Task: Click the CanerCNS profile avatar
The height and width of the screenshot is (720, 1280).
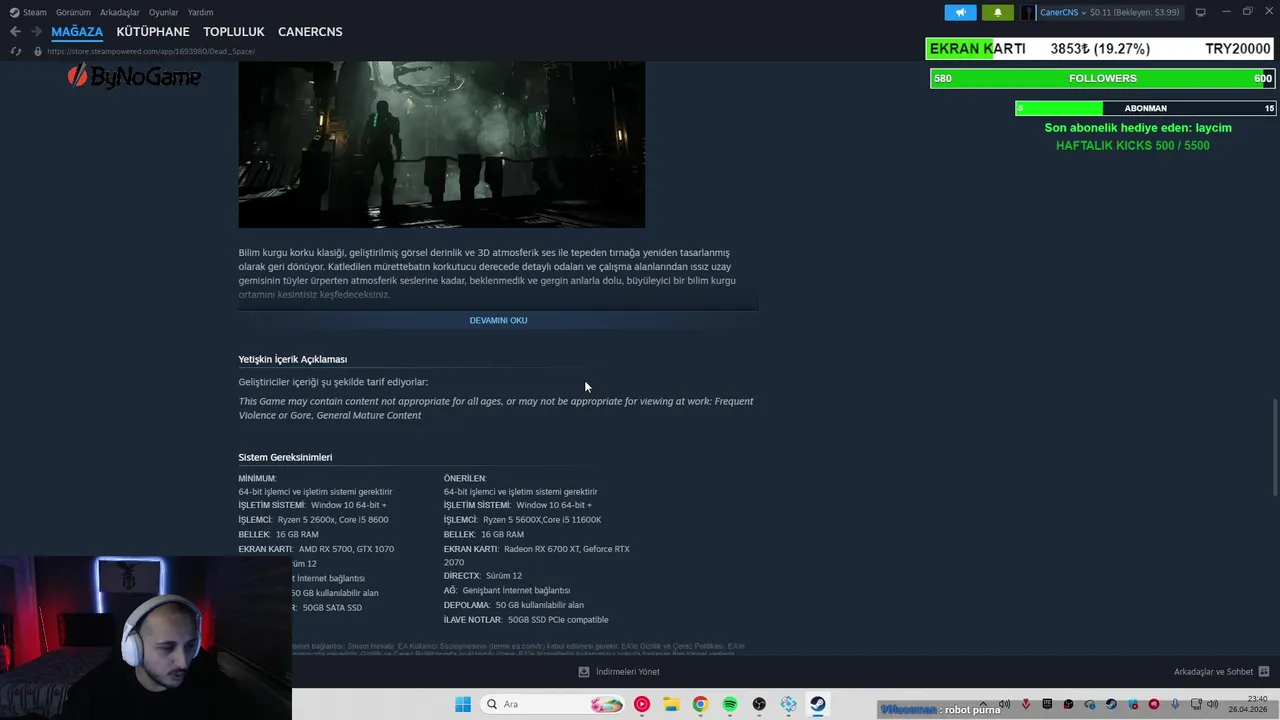Action: [1028, 12]
